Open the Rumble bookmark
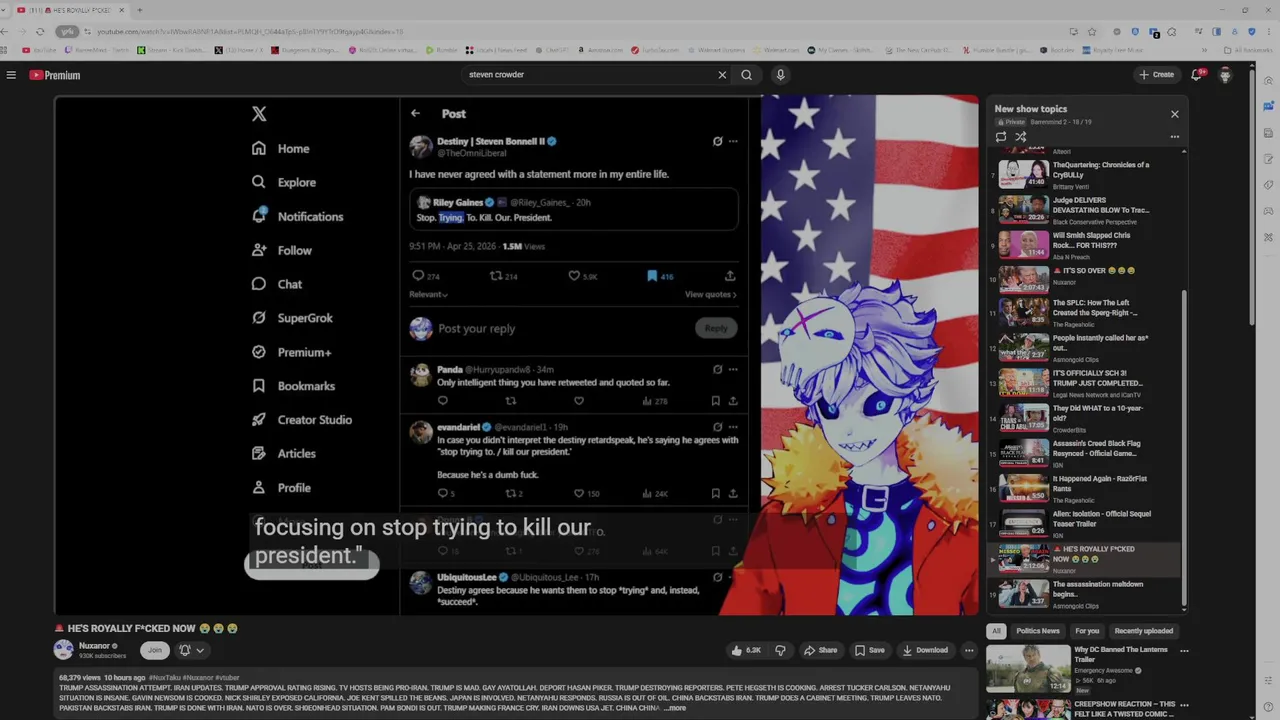The width and height of the screenshot is (1280, 720). pyautogui.click(x=441, y=50)
